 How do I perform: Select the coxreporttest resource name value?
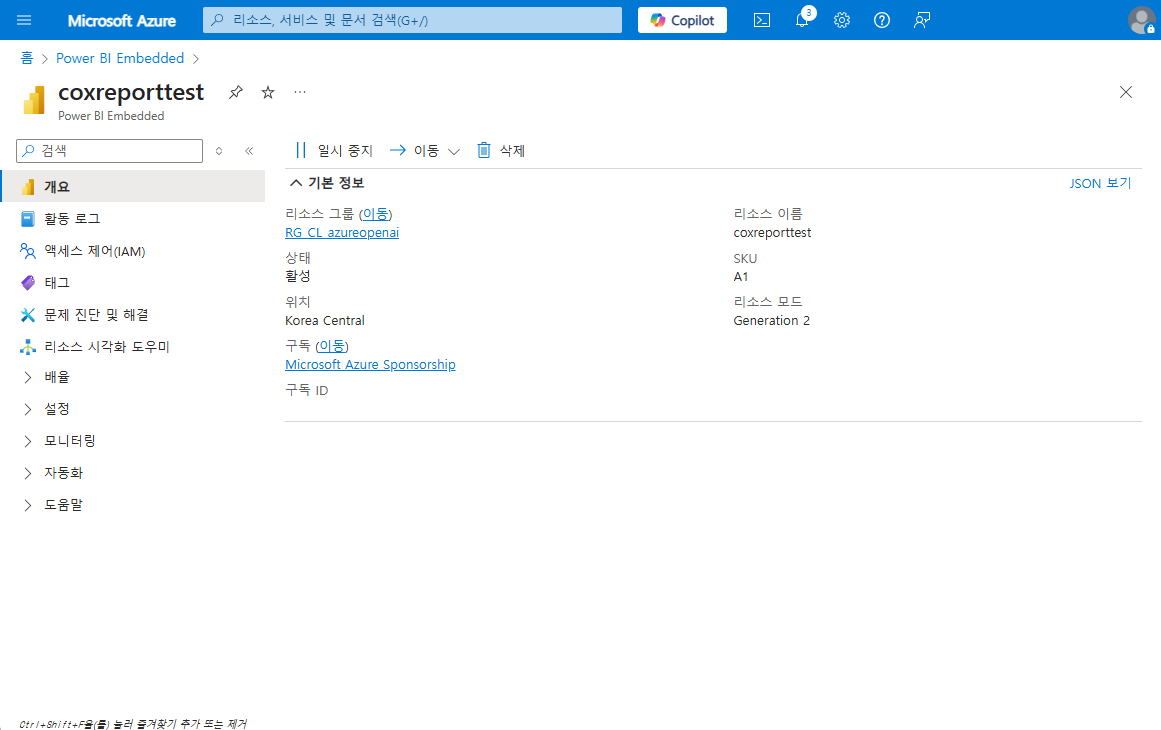pos(772,232)
